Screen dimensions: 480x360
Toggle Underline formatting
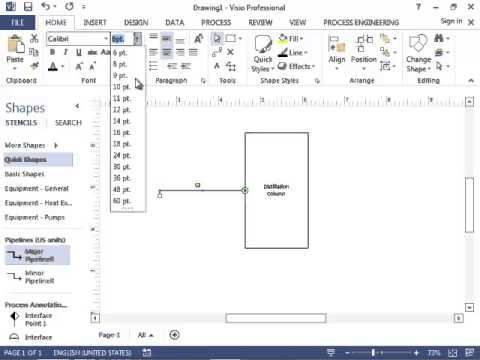[x=79, y=52]
